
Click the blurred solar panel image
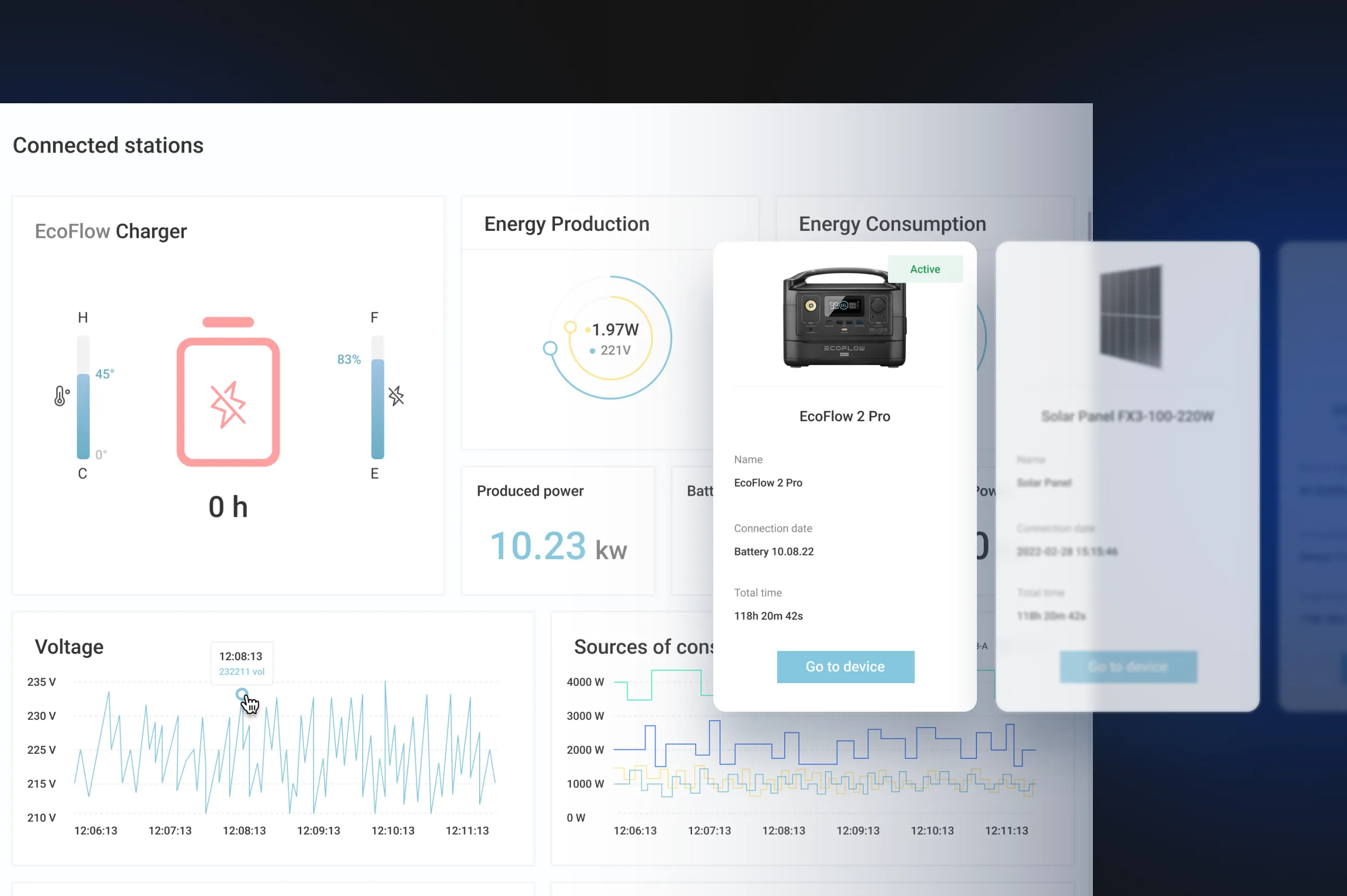point(1130,316)
